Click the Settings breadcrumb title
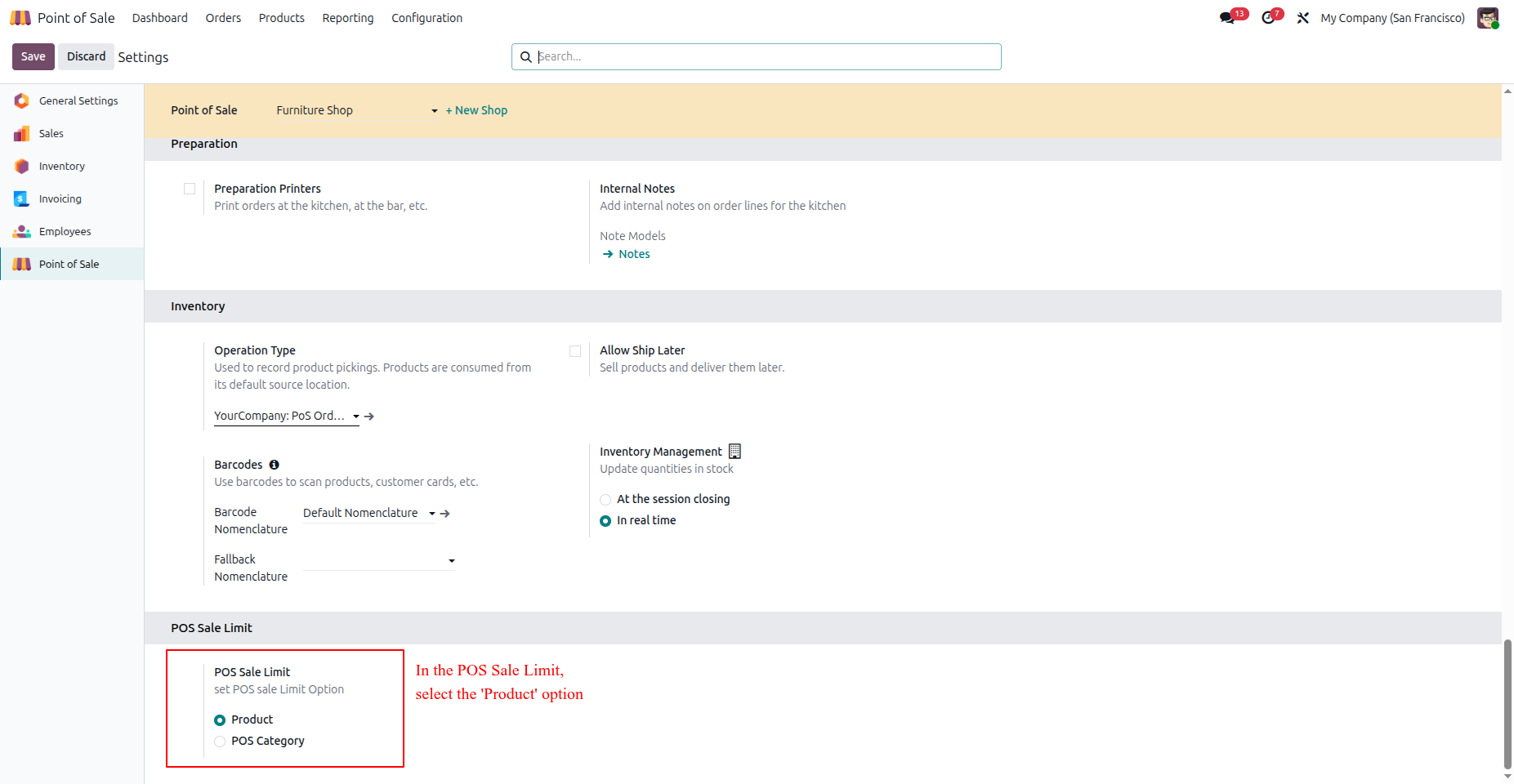Screen dimensions: 1514x784 click(x=143, y=57)
